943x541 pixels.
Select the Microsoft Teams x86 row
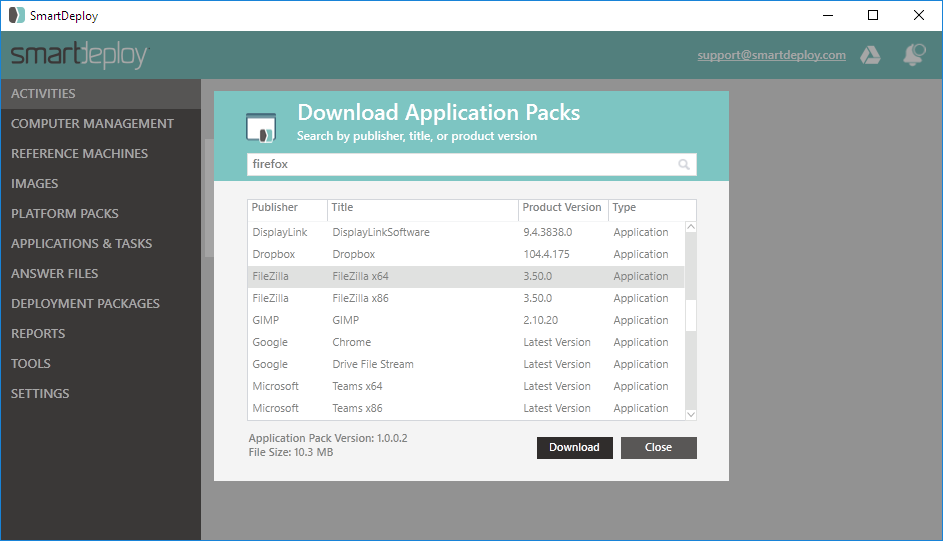pyautogui.click(x=466, y=409)
